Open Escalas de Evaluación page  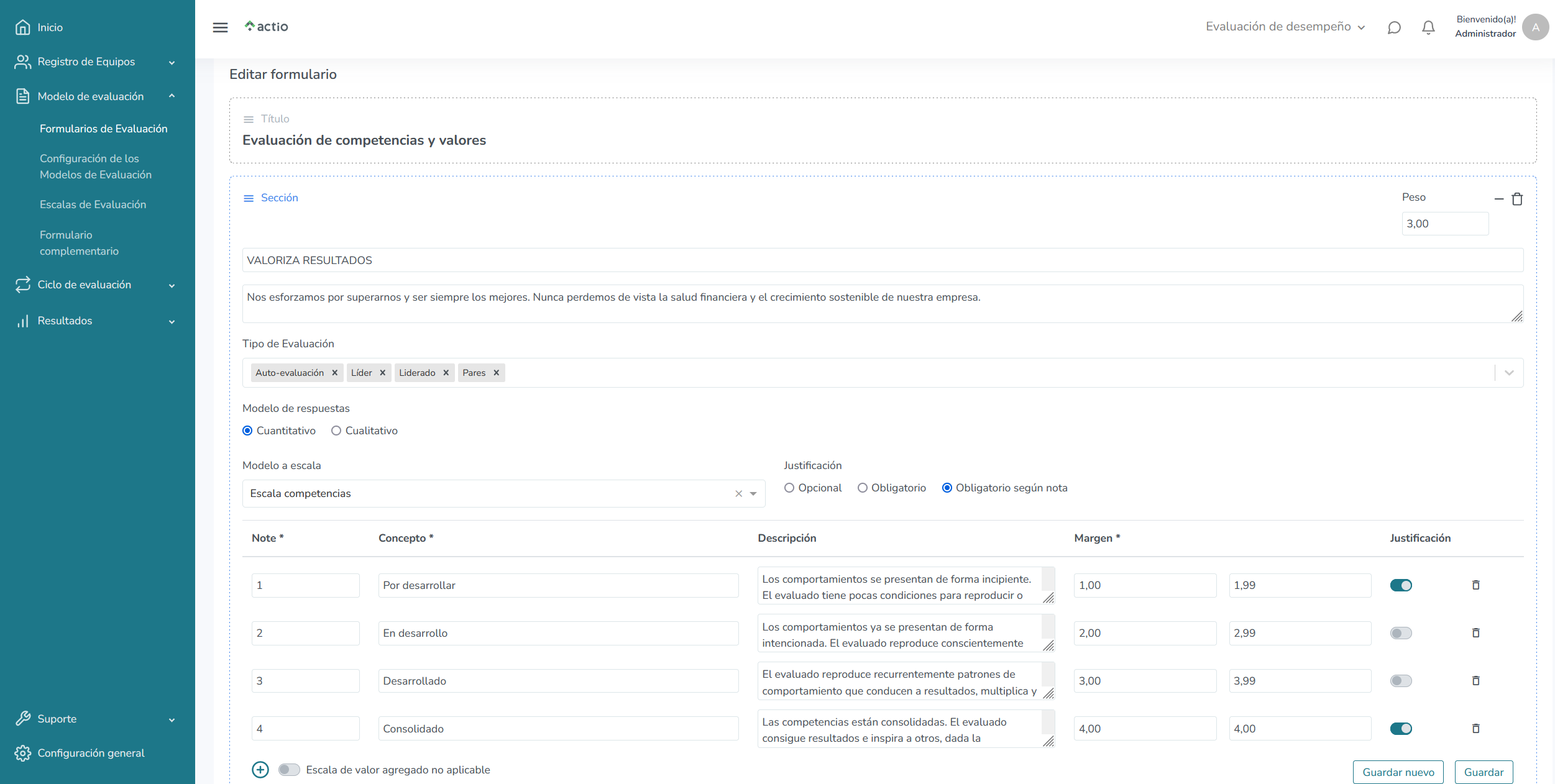93,204
